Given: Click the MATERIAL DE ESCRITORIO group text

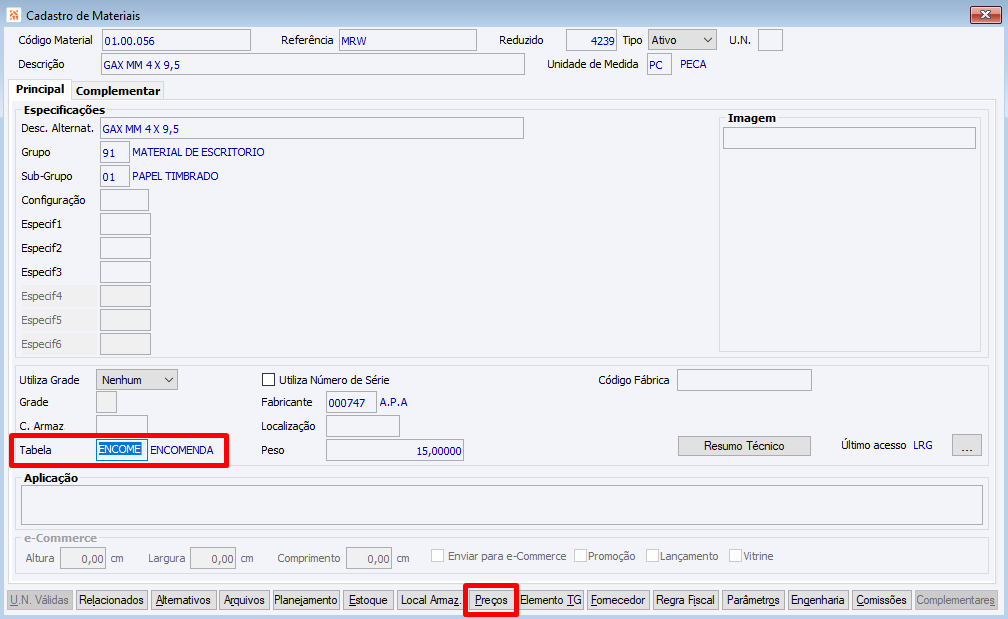Looking at the screenshot, I should (198, 152).
